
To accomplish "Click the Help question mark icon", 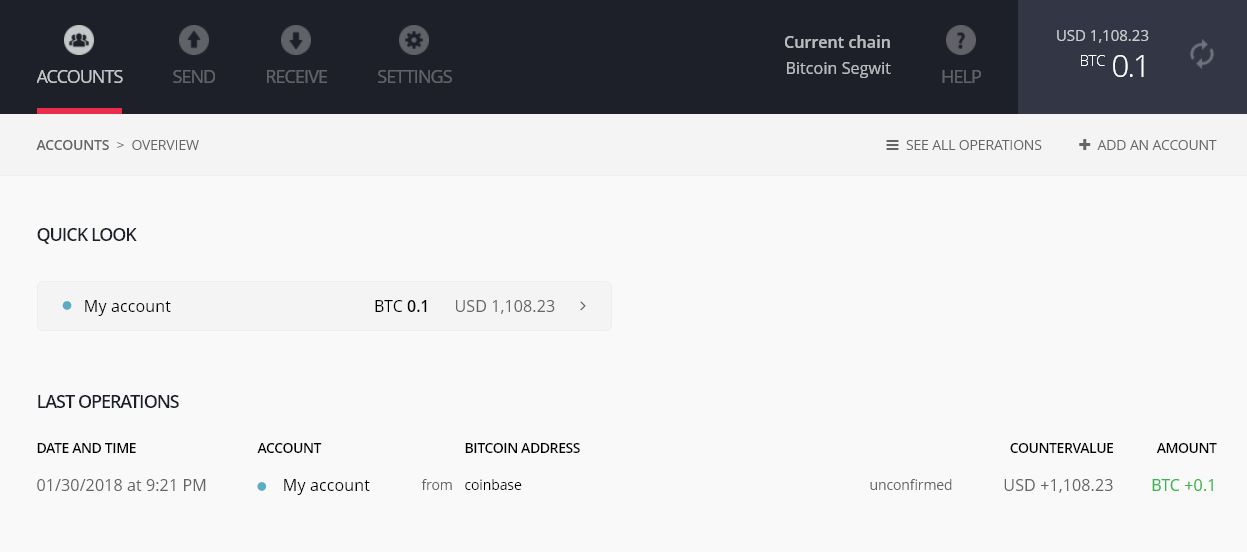I will (x=960, y=41).
